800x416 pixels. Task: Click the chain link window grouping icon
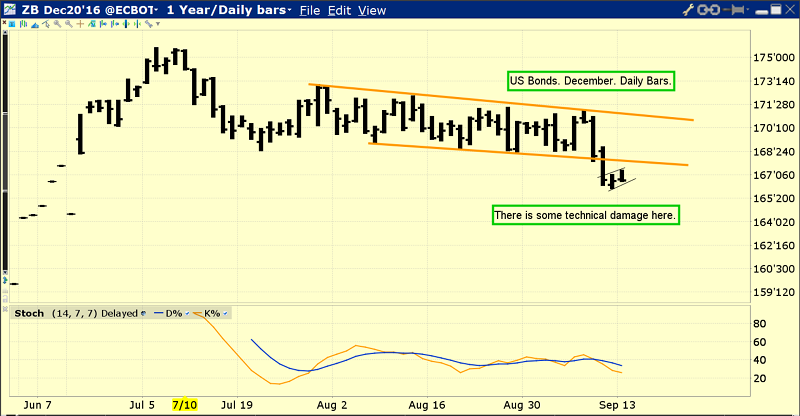[708, 9]
